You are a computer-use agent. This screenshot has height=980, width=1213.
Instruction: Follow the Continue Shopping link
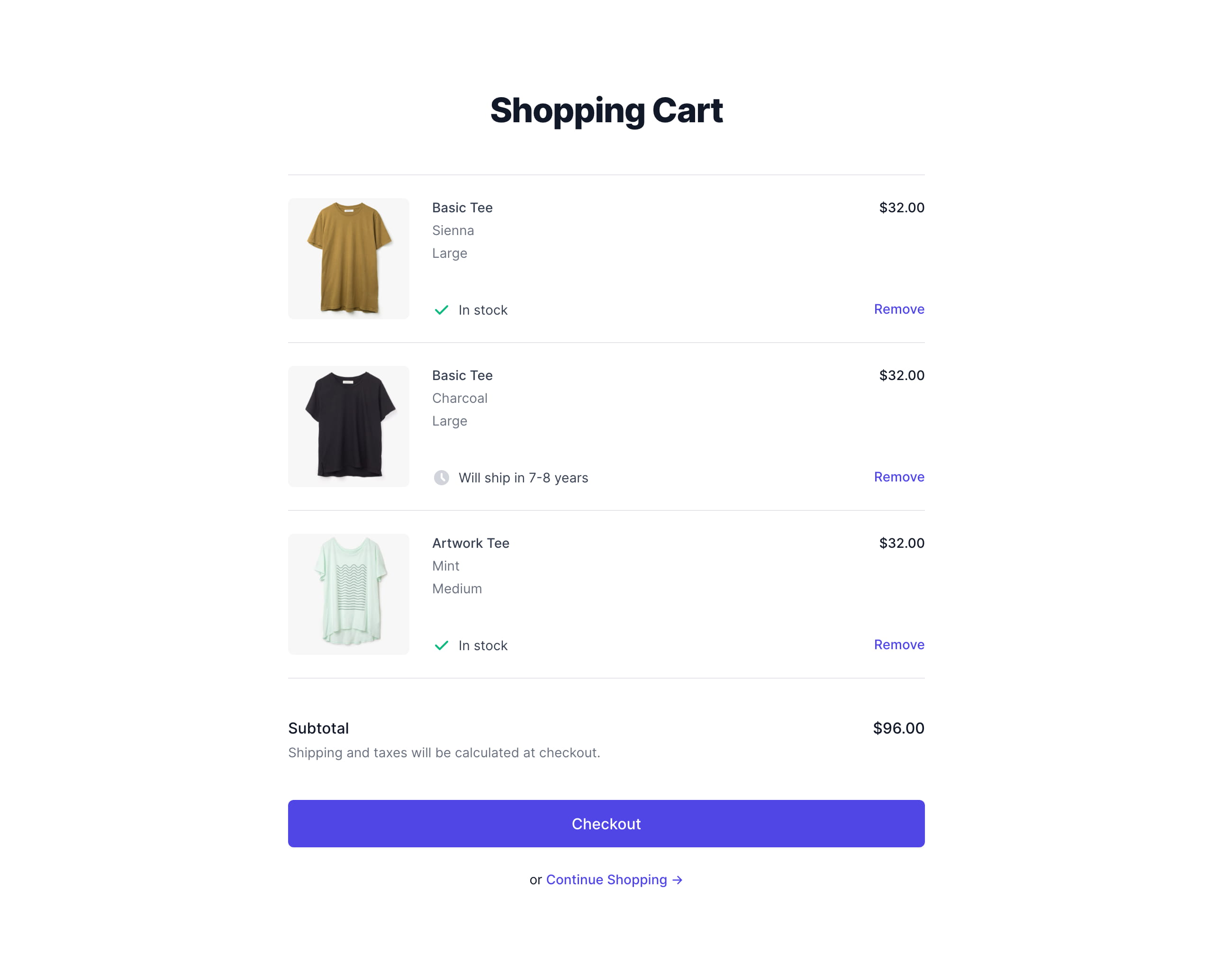pyautogui.click(x=614, y=880)
